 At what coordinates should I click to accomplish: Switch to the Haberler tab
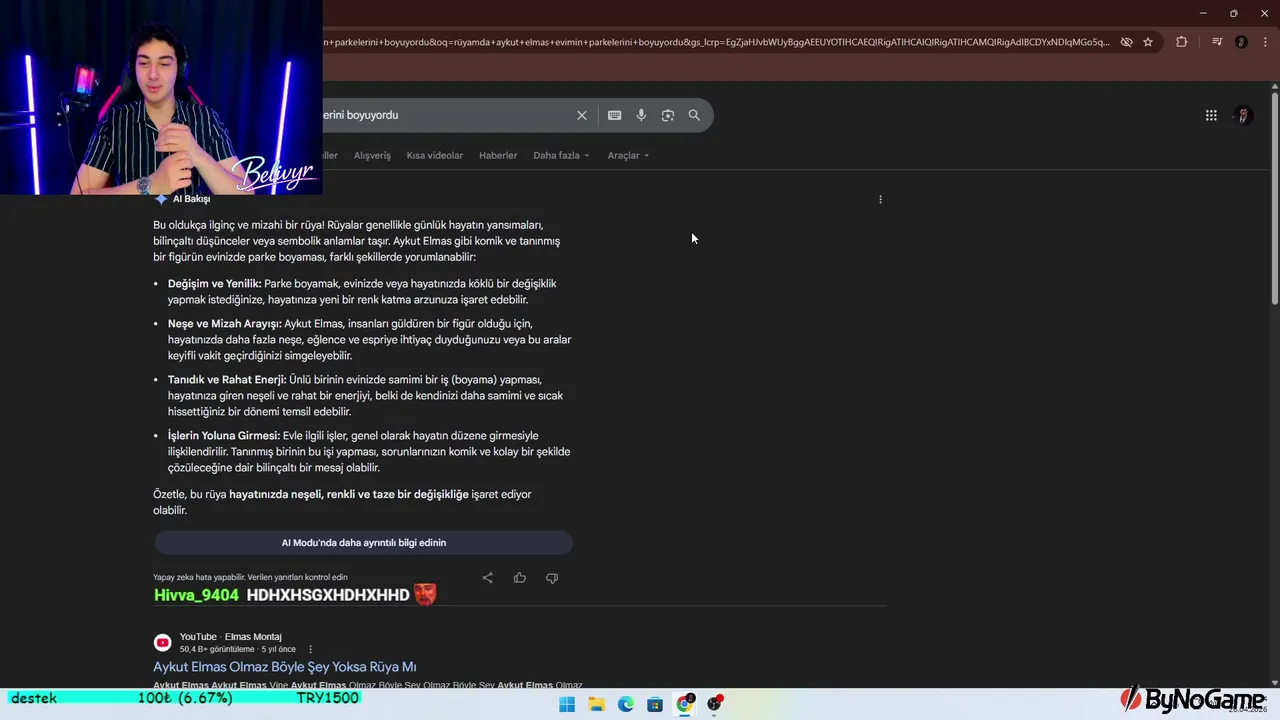[x=498, y=155]
